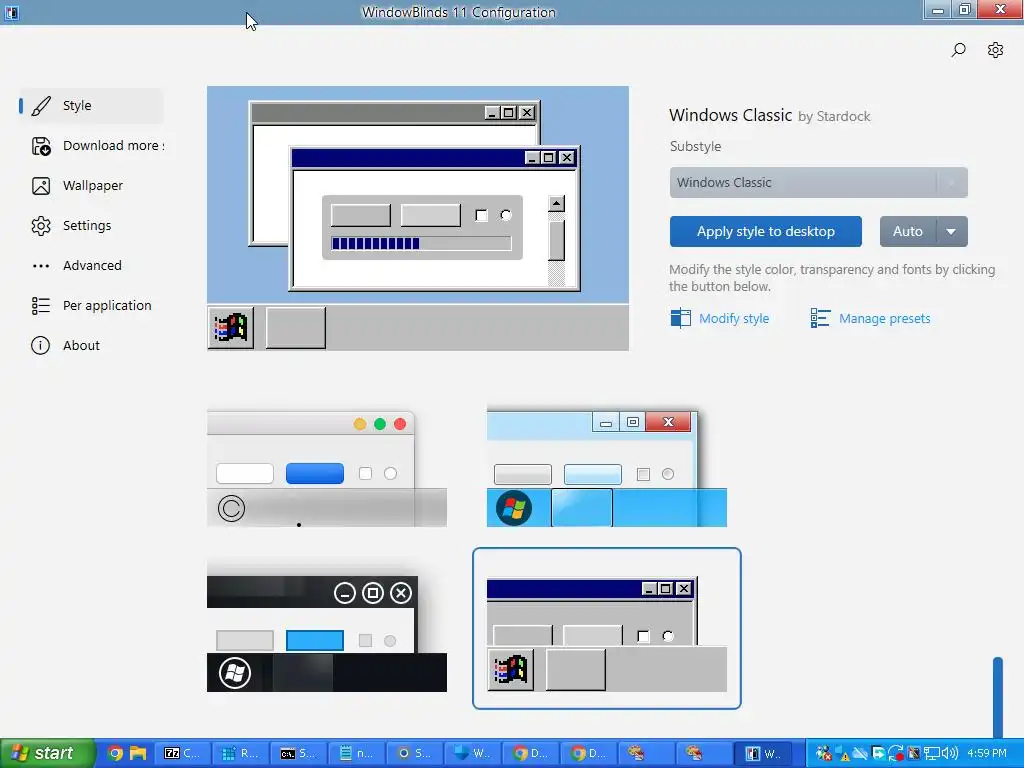The image size is (1024, 768).
Task: Open the Modify style link
Action: 720,319
